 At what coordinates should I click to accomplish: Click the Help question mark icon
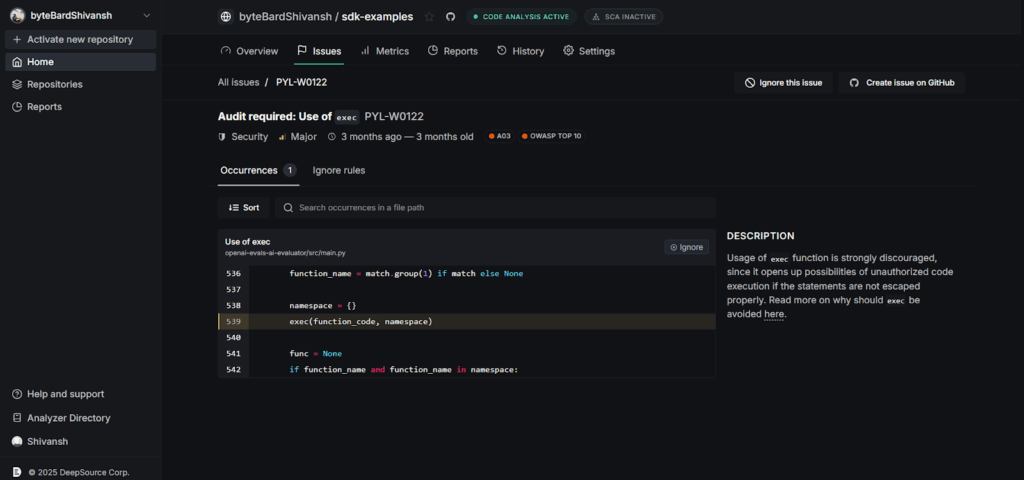point(17,394)
